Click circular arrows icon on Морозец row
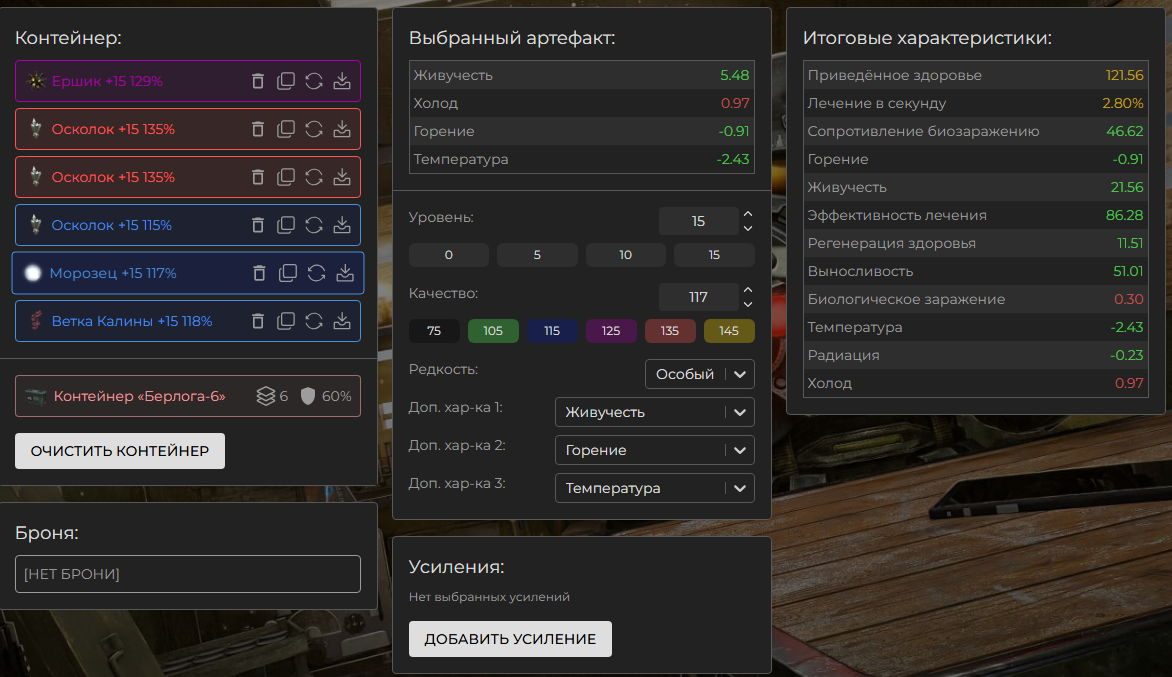This screenshot has height=677, width=1172. pyautogui.click(x=316, y=273)
